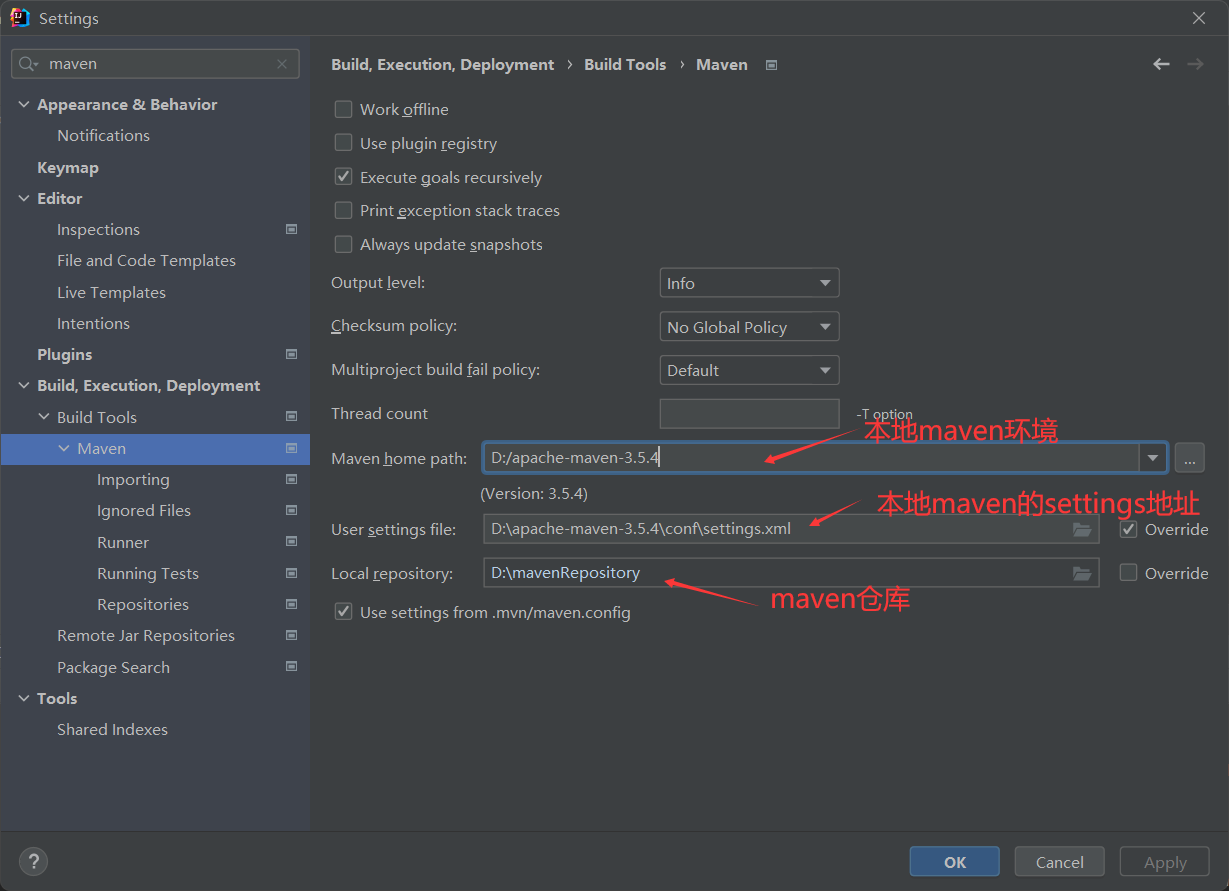Click the Cancel button
Image resolution: width=1229 pixels, height=891 pixels.
point(1060,862)
